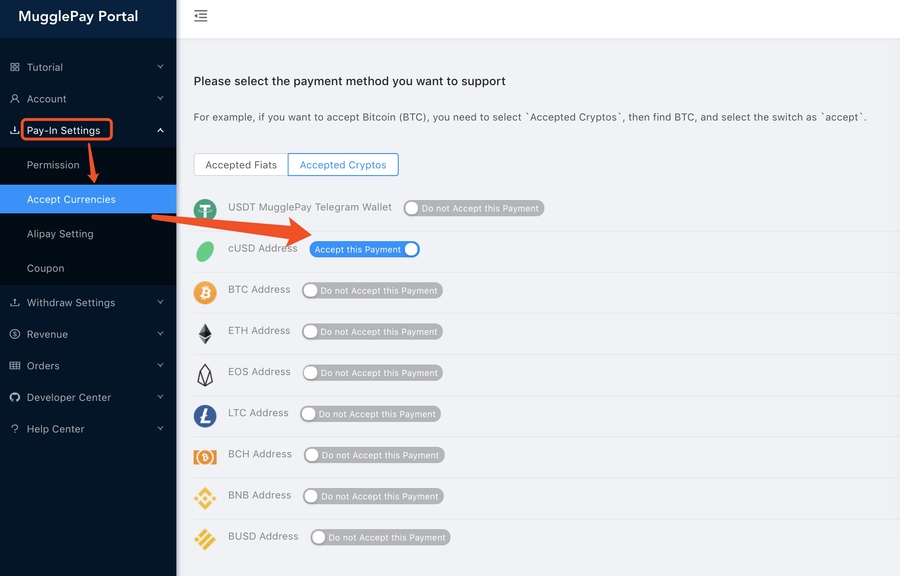Turn on the ETH Address payment switch

point(372,332)
